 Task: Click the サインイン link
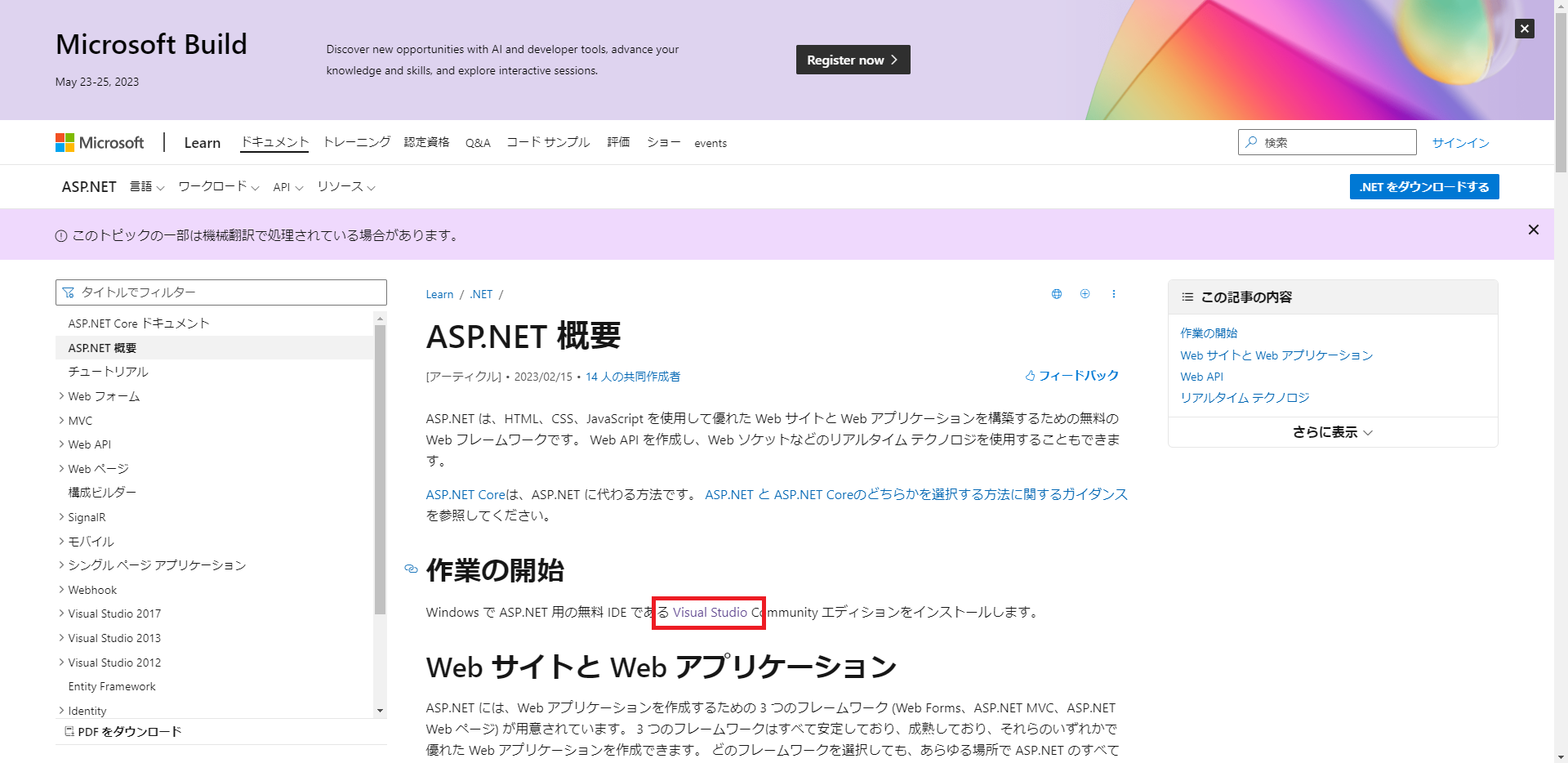click(1460, 143)
